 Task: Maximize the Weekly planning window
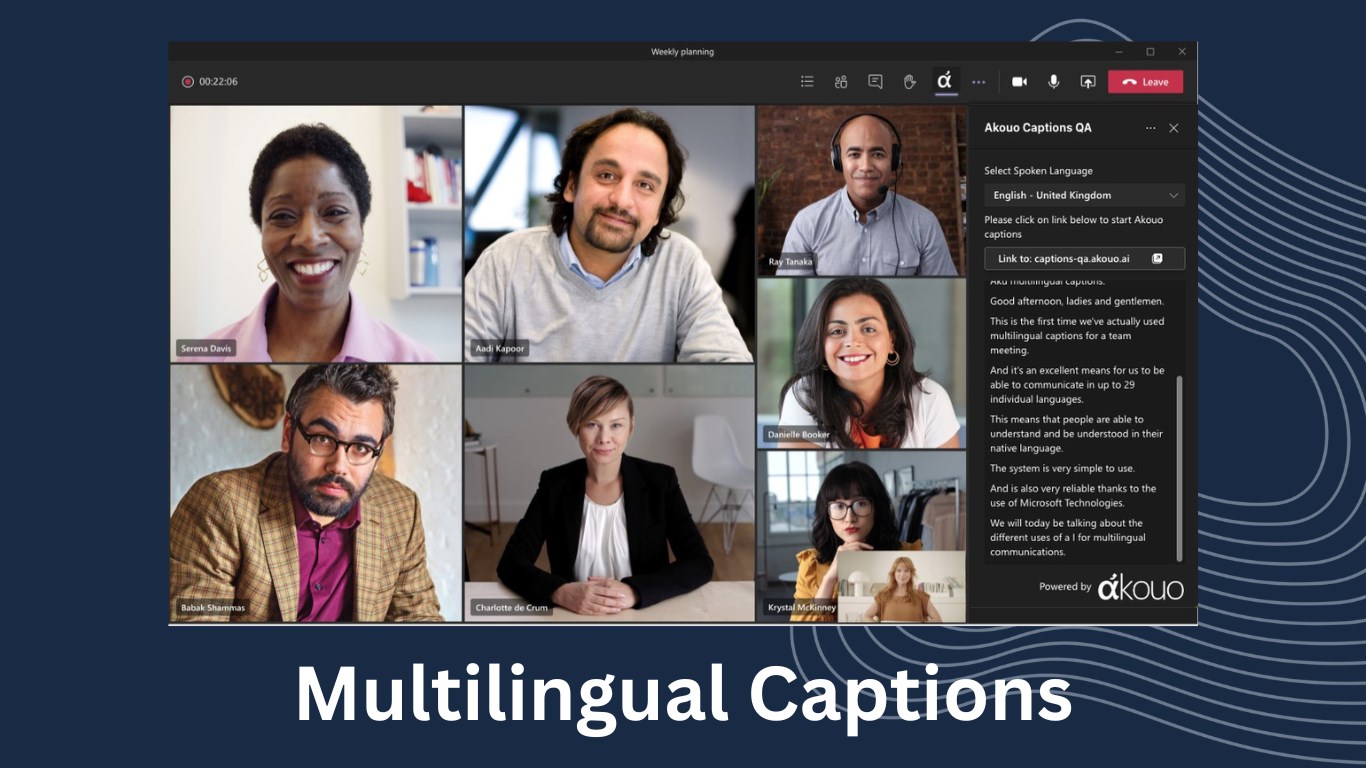pos(1150,52)
